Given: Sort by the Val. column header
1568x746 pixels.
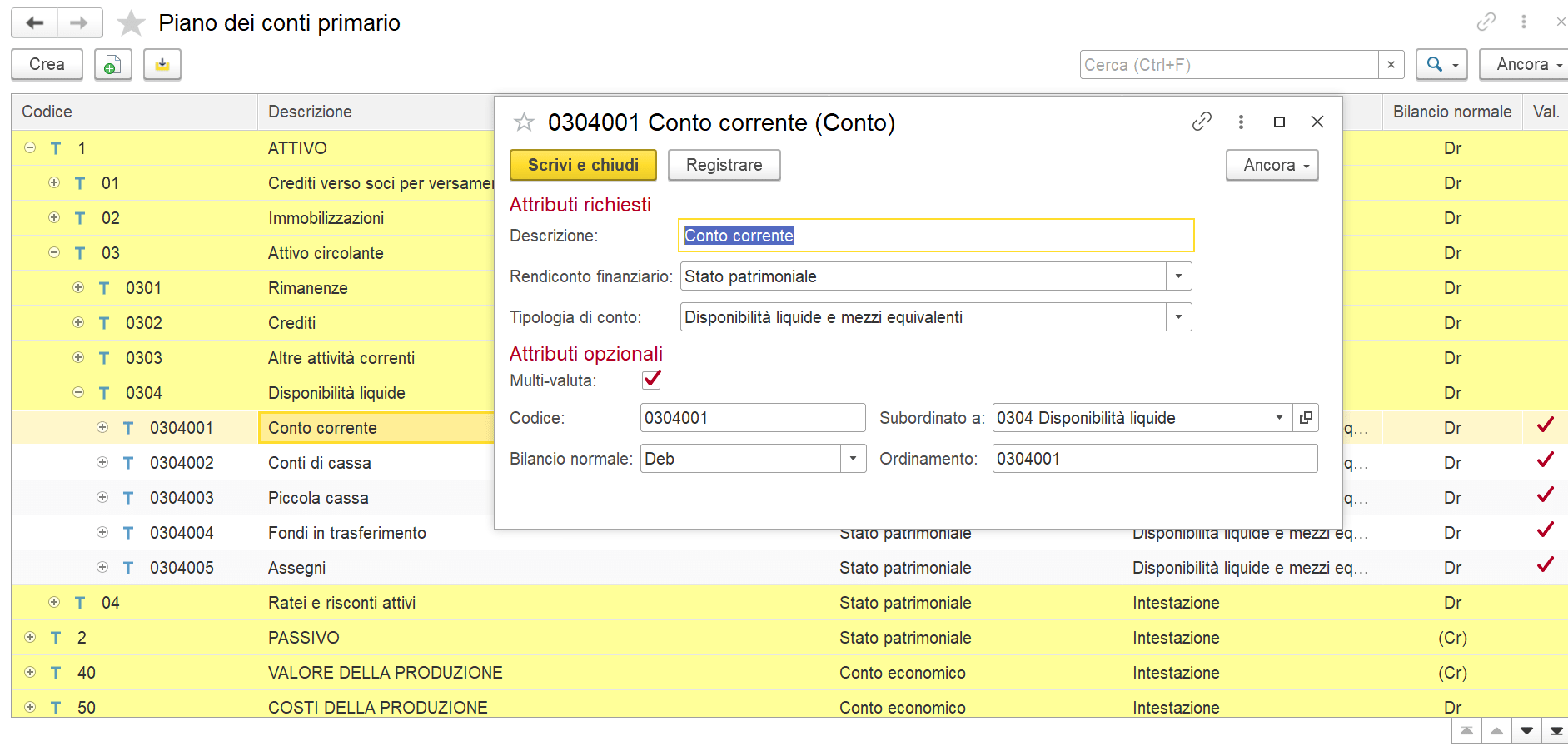Looking at the screenshot, I should coord(1546,112).
